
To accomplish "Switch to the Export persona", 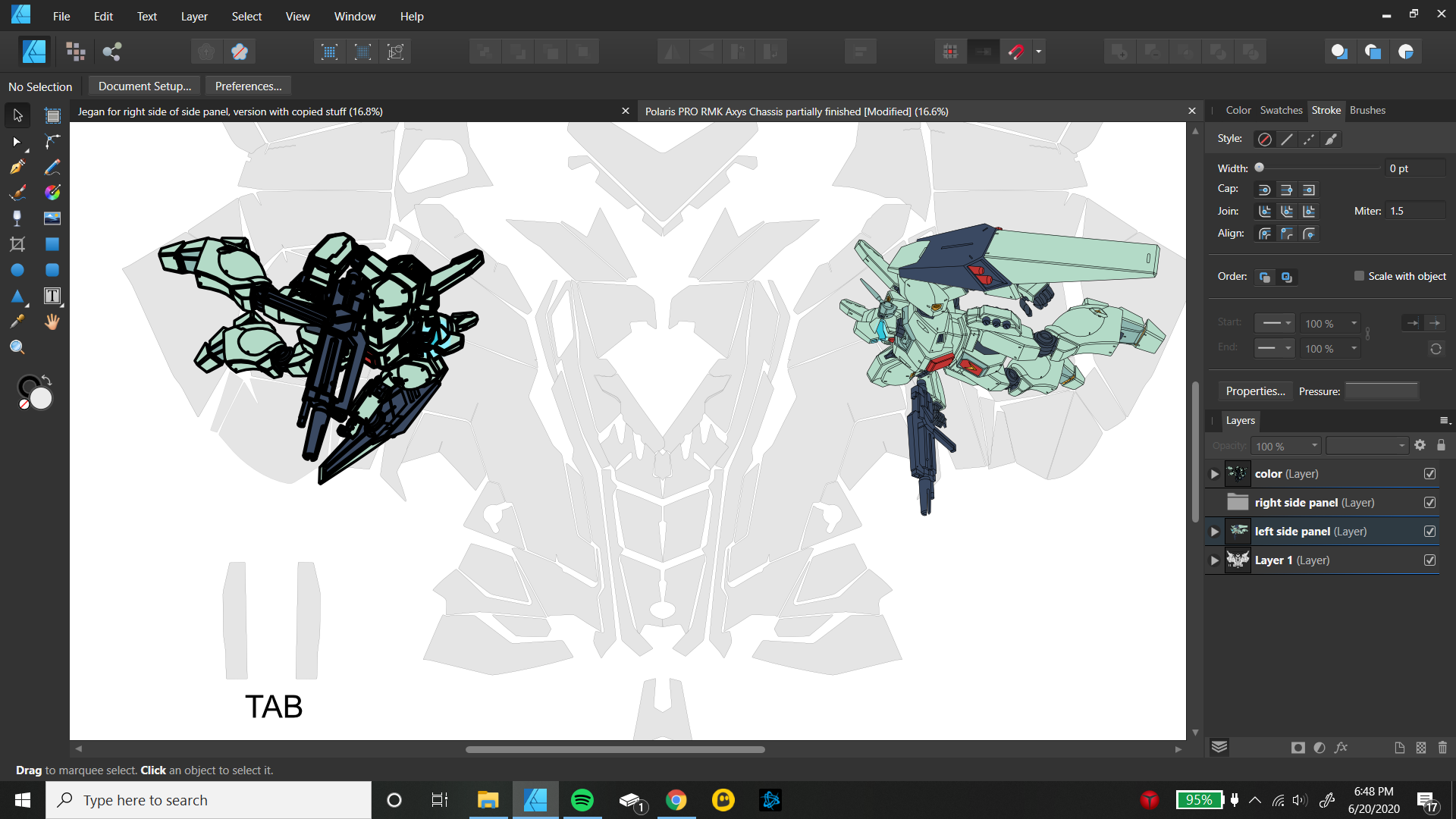I will coord(112,52).
